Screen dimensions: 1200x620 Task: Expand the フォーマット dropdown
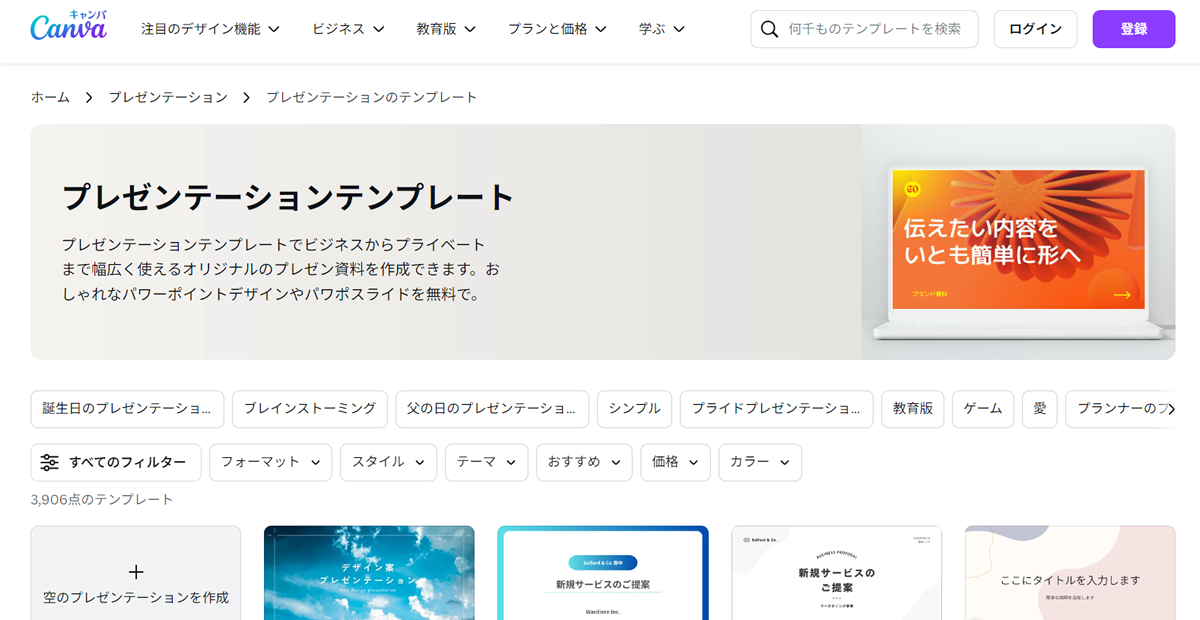pos(270,462)
